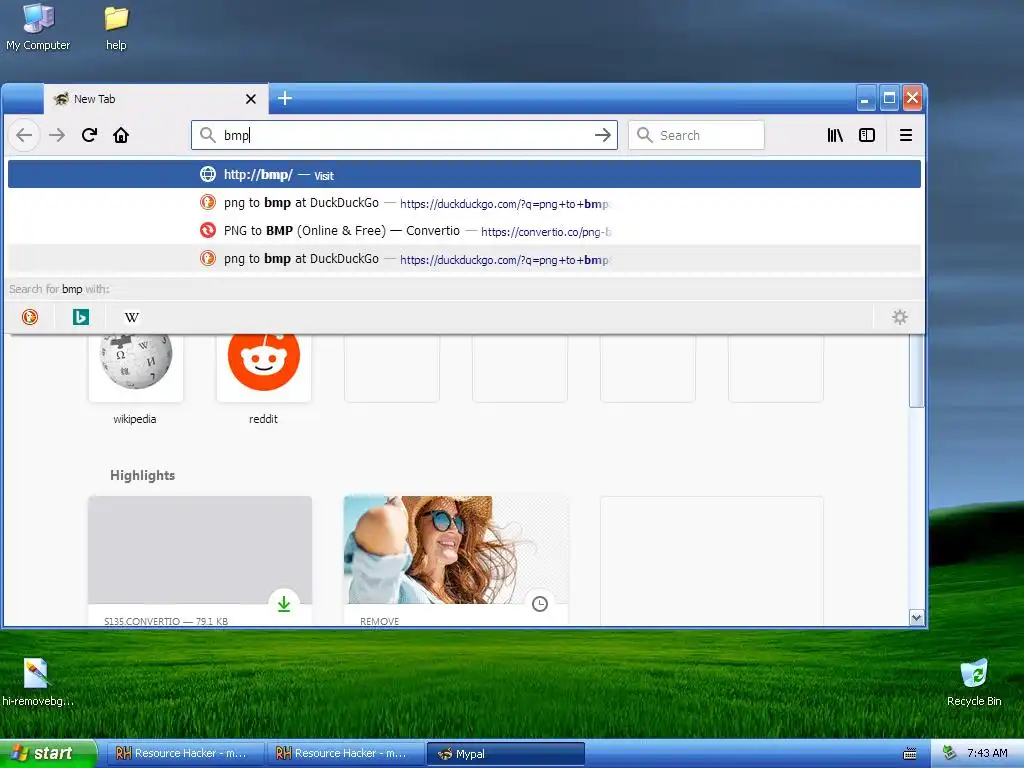Open the Library toolbar icon
Screen dimensions: 1024x768
tap(835, 135)
